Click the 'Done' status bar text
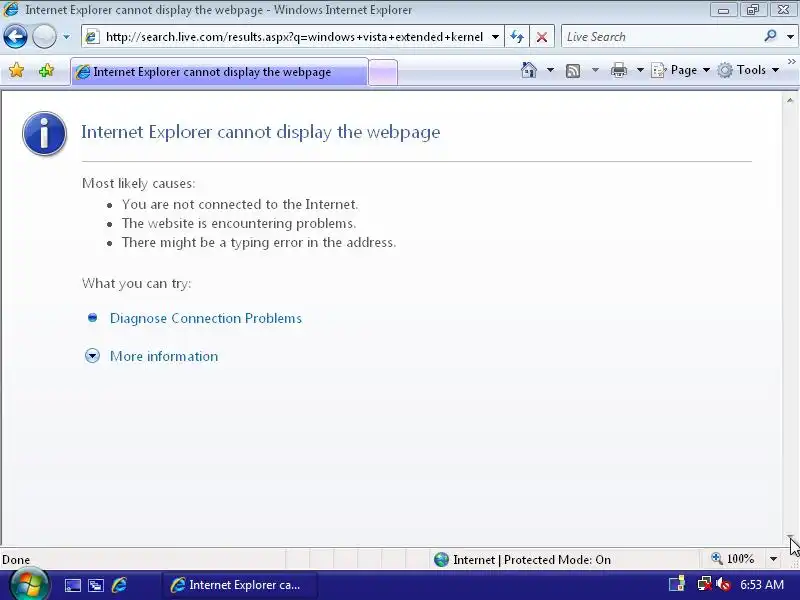 [x=16, y=560]
